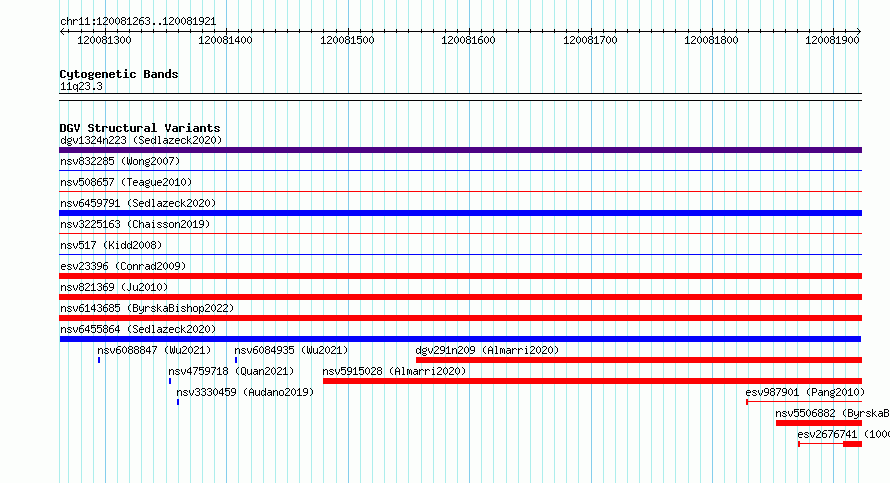Click the chr11:120081263..120081921 region label
Viewport: 890px width, 483px height.
tap(138, 21)
